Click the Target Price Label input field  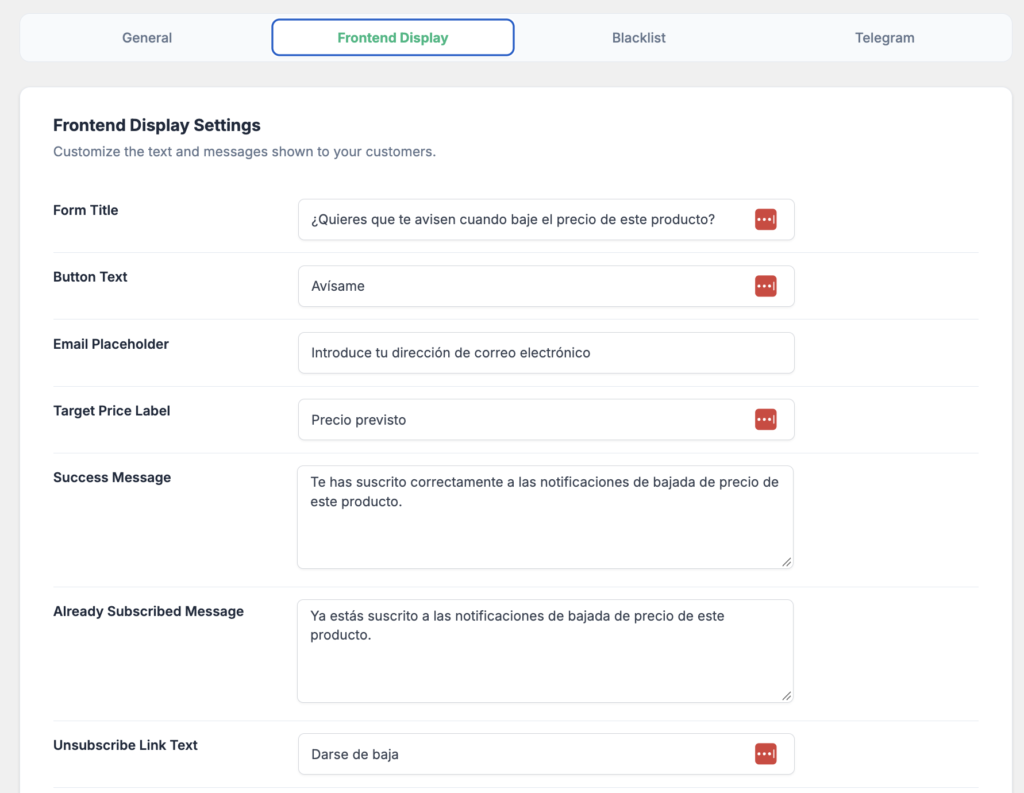(546, 419)
